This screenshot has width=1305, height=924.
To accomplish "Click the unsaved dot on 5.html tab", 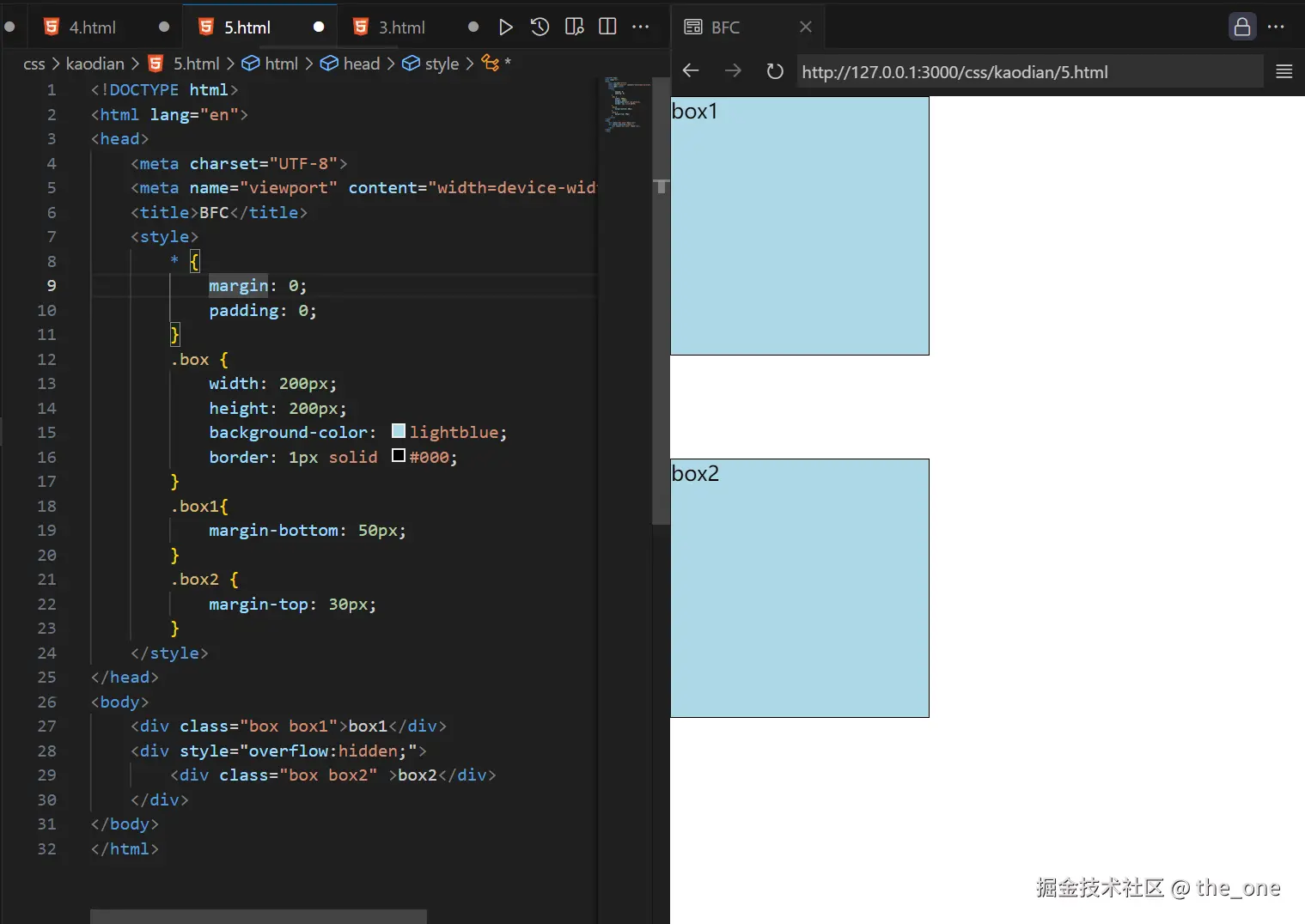I will 319,27.
